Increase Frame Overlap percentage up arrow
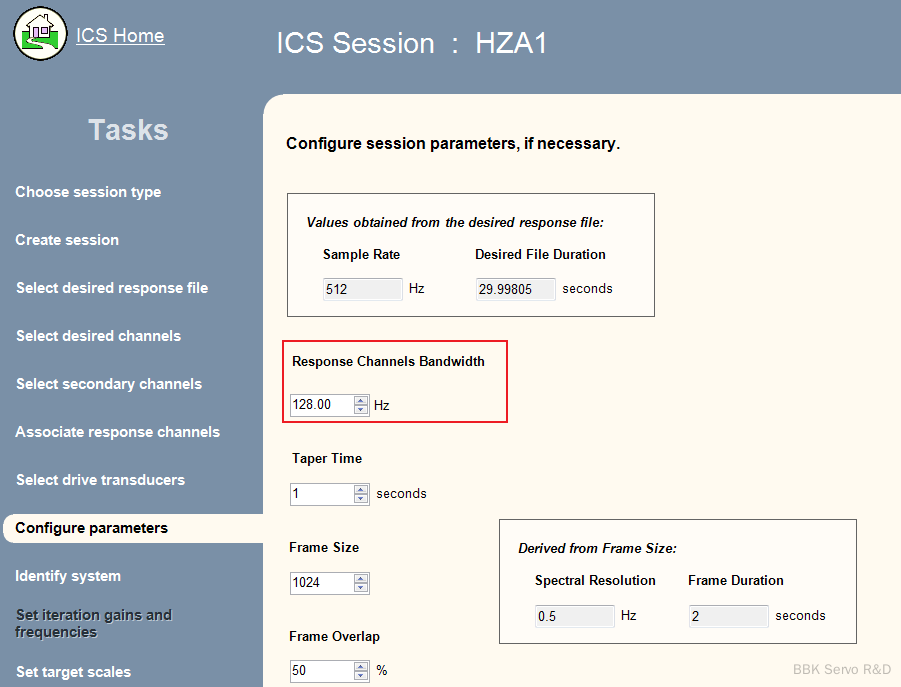This screenshot has height=687, width=901. [x=361, y=666]
